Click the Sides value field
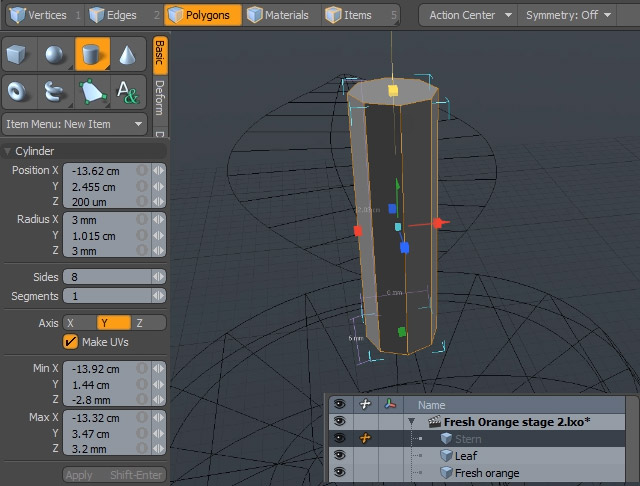Viewport: 640px width, 486px height. click(107, 277)
